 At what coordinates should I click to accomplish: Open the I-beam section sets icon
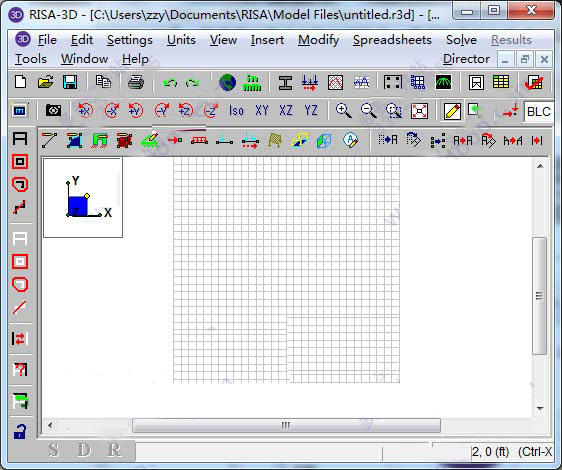(285, 82)
